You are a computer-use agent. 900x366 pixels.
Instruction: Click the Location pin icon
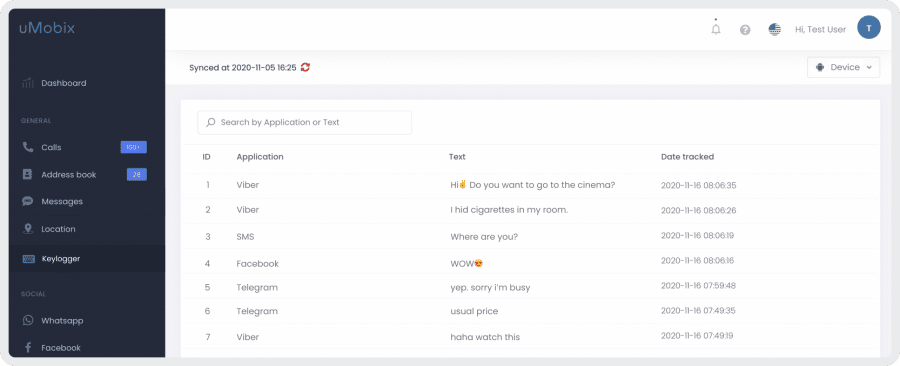[28, 229]
